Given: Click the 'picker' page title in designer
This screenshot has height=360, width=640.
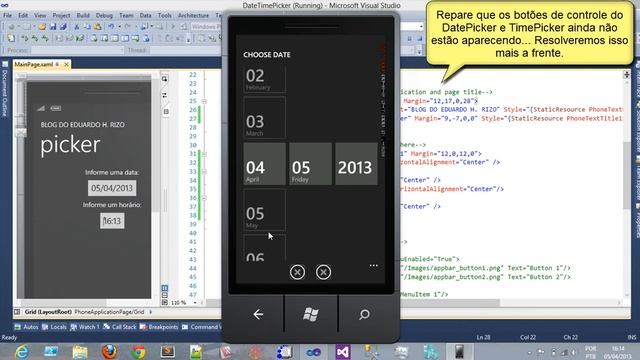Looking at the screenshot, I should coord(70,144).
